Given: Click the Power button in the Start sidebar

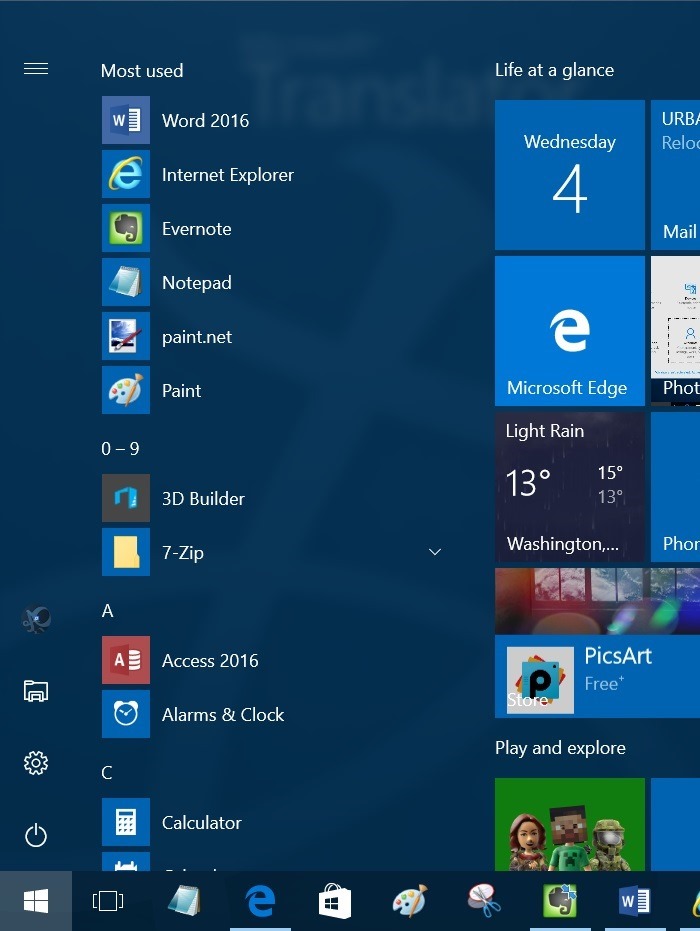Looking at the screenshot, I should click(x=36, y=835).
